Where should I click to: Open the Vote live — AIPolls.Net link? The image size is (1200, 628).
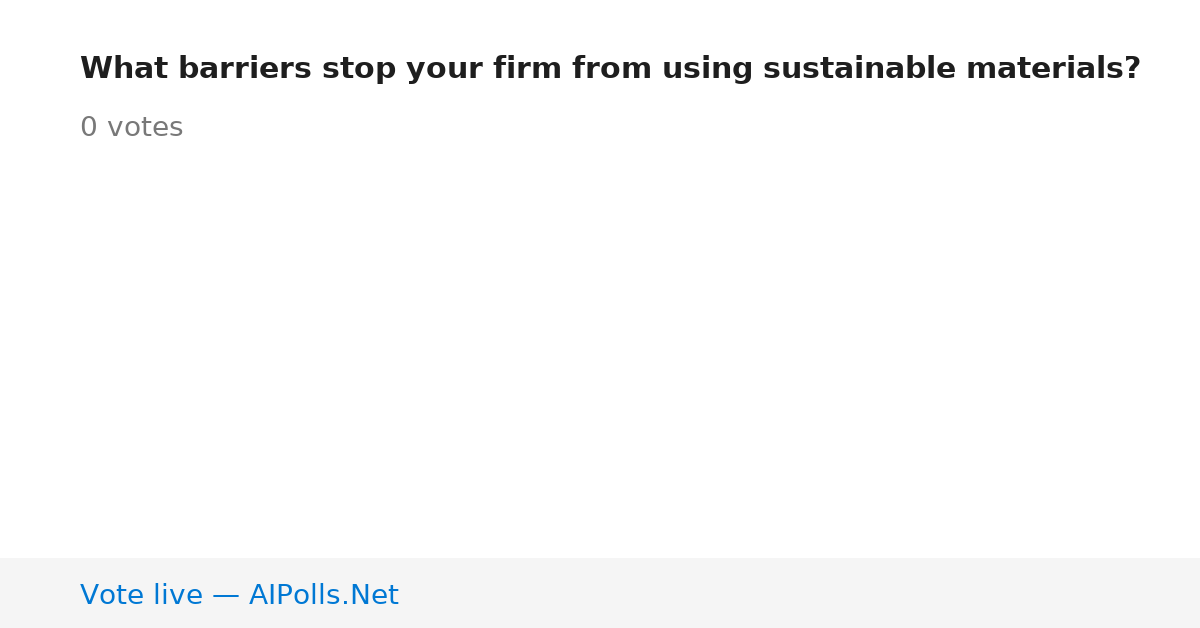pos(239,596)
